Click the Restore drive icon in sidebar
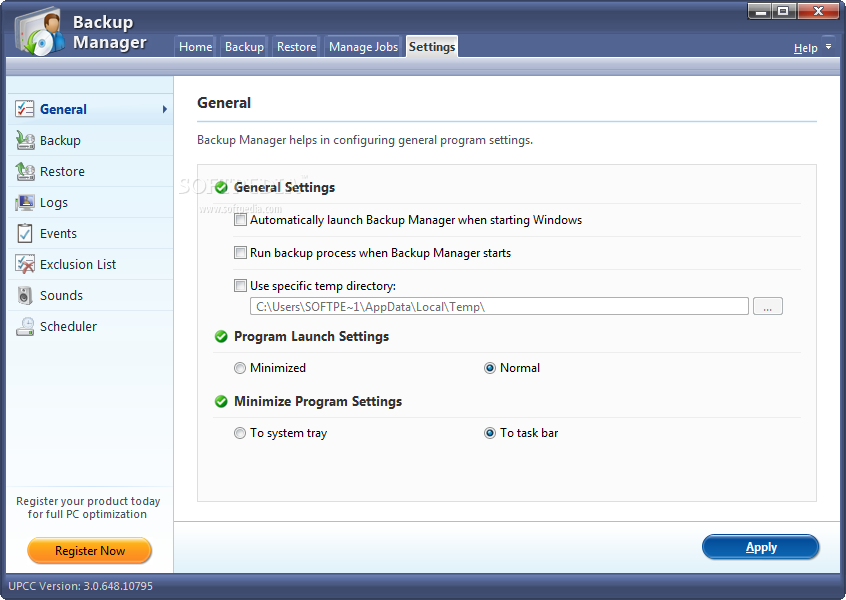The image size is (846, 600). (25, 172)
